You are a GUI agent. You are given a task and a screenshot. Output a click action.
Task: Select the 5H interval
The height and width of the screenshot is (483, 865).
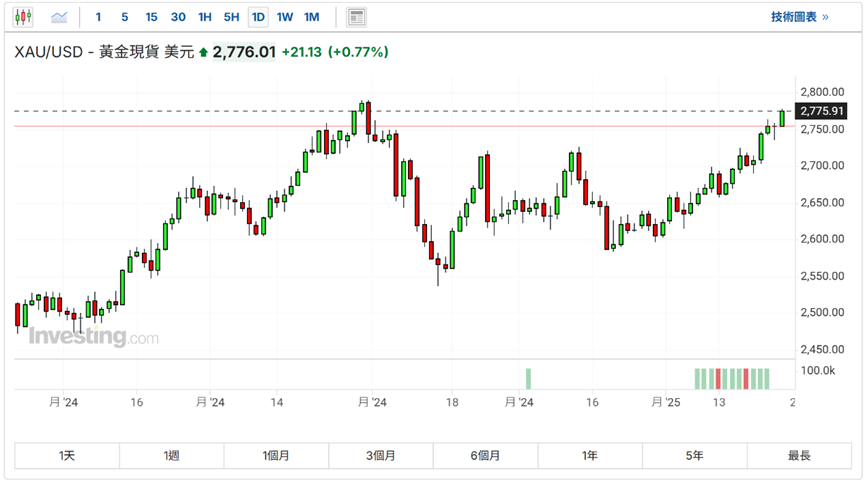point(231,17)
